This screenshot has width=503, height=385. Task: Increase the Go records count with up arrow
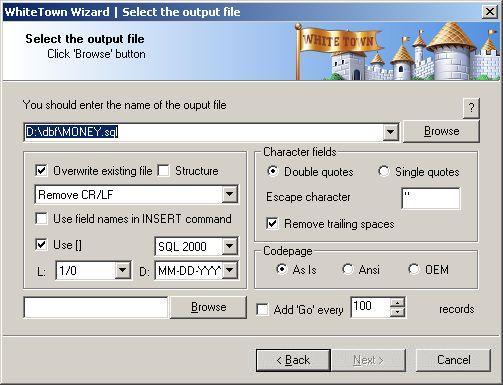tap(397, 303)
